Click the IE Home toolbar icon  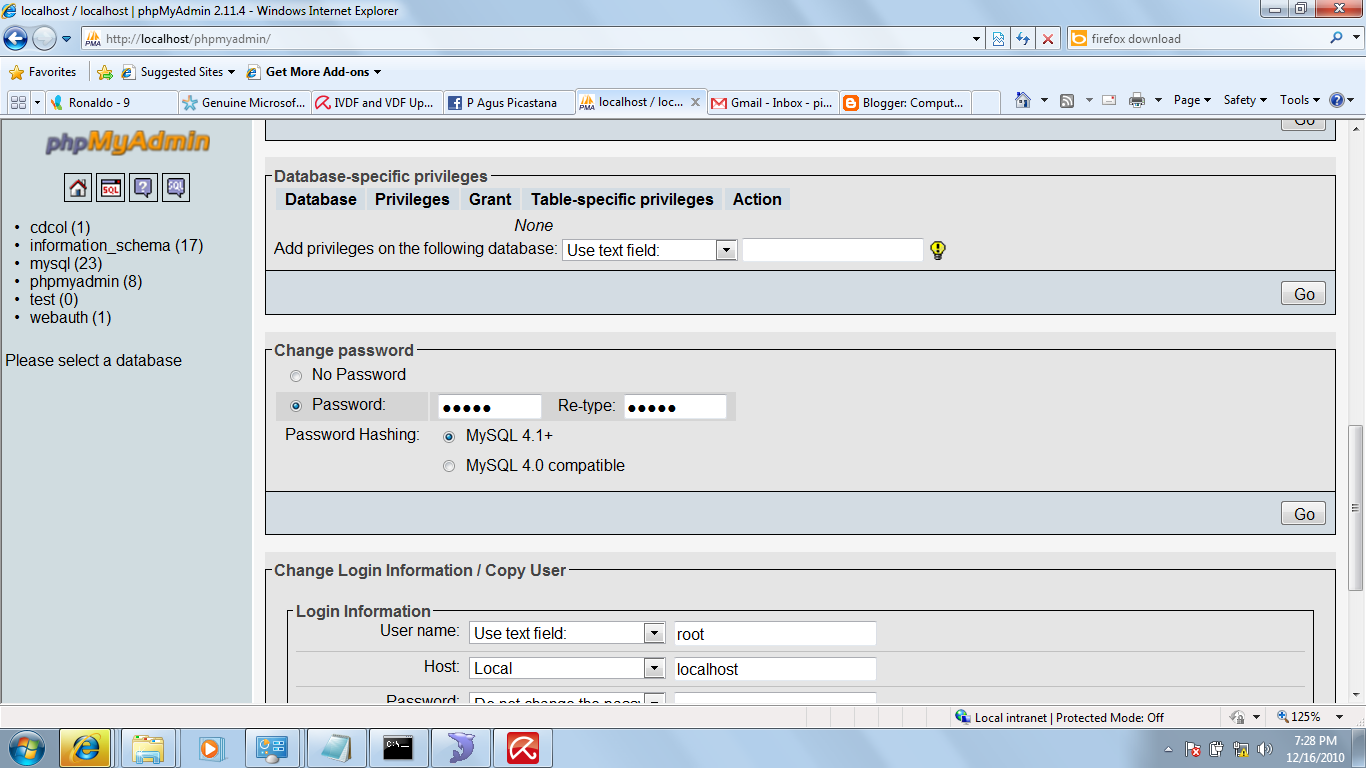coord(1022,100)
